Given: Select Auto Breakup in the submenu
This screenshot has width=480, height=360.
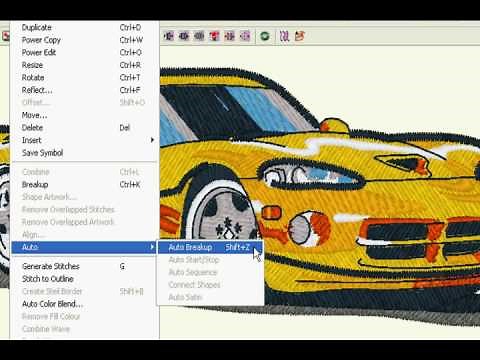Looking at the screenshot, I should pos(210,247).
